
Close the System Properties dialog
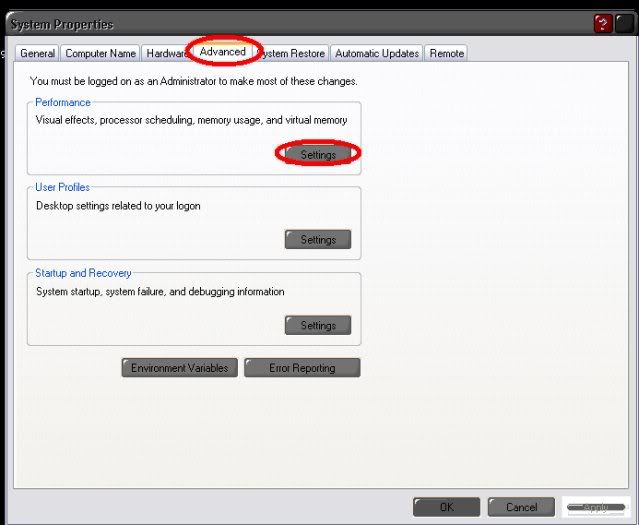pyautogui.click(x=624, y=24)
